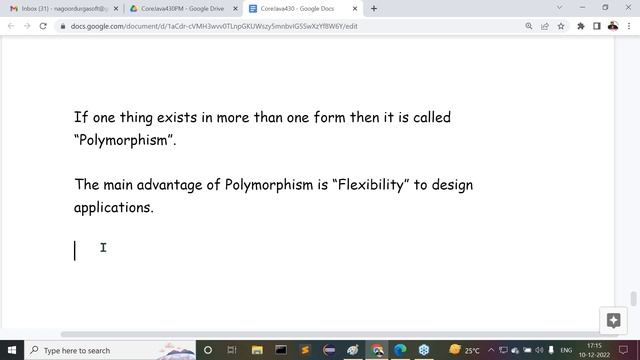Screen dimensions: 640x360
Task: Toggle the browser side panel
Action: [596, 26]
